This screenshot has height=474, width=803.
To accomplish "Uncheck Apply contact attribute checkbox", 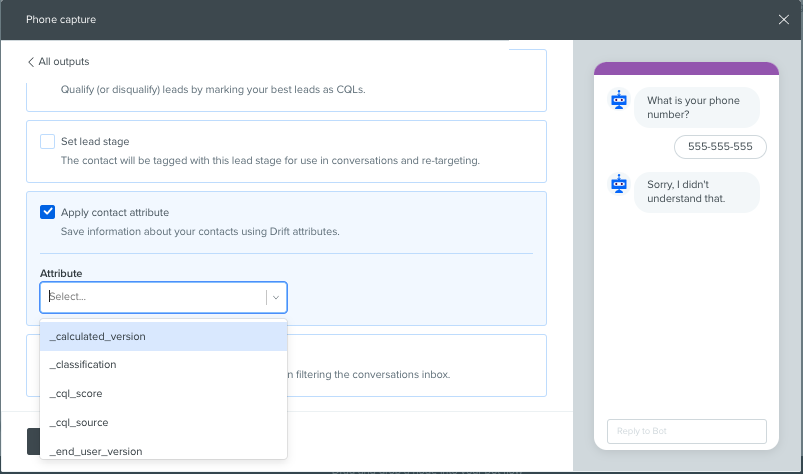I will coord(47,212).
